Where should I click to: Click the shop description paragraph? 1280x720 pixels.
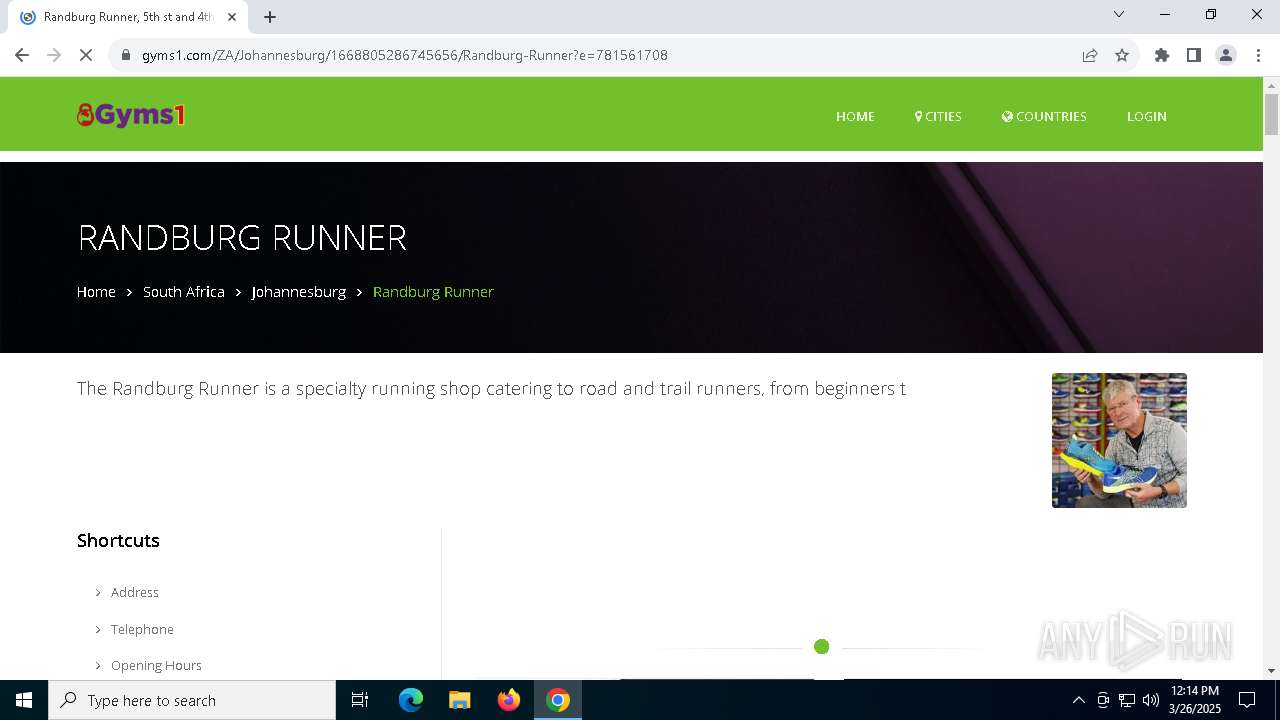[x=491, y=388]
